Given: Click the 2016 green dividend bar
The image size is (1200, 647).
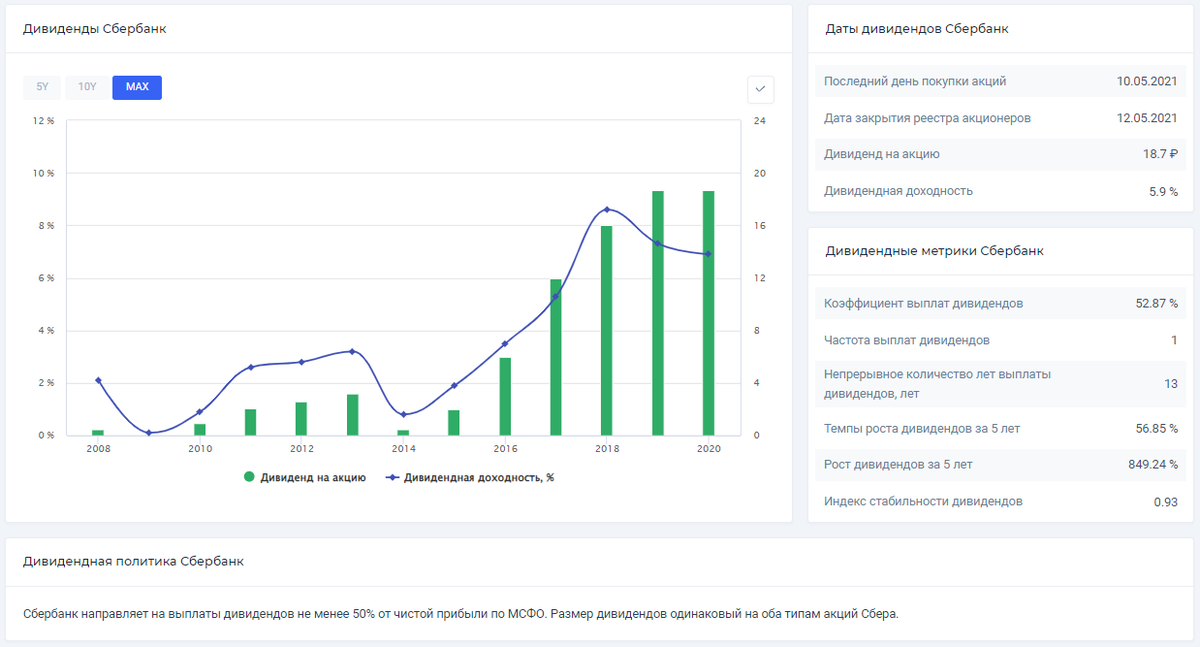Looking at the screenshot, I should [505, 396].
